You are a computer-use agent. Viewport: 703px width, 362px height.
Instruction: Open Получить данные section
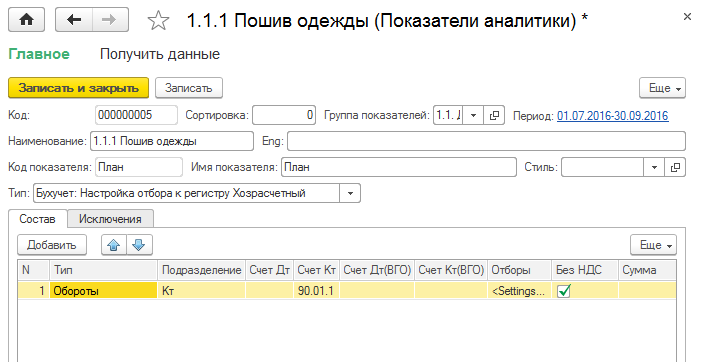[160, 54]
